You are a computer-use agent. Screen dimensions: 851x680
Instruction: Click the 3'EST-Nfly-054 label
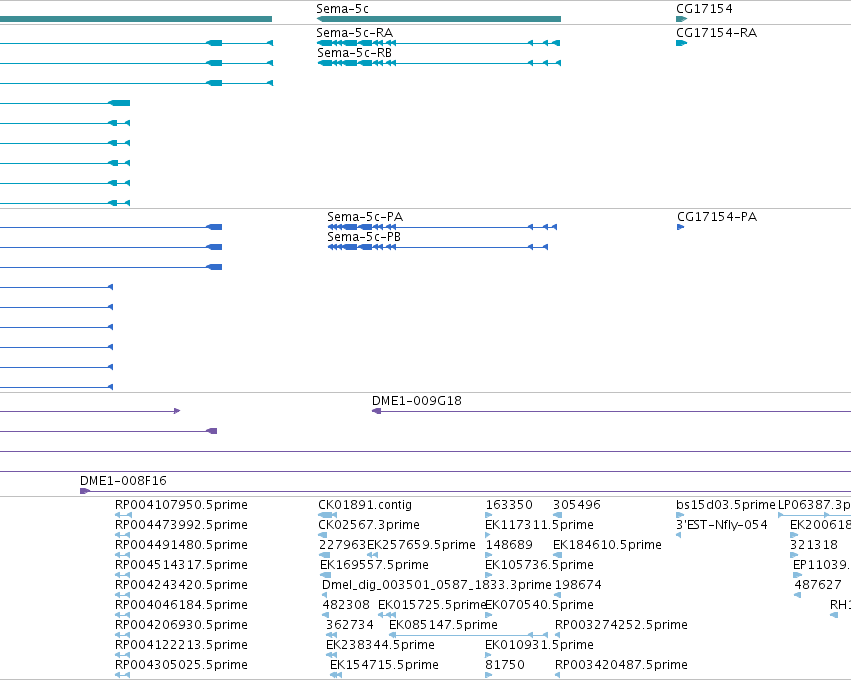click(x=722, y=525)
